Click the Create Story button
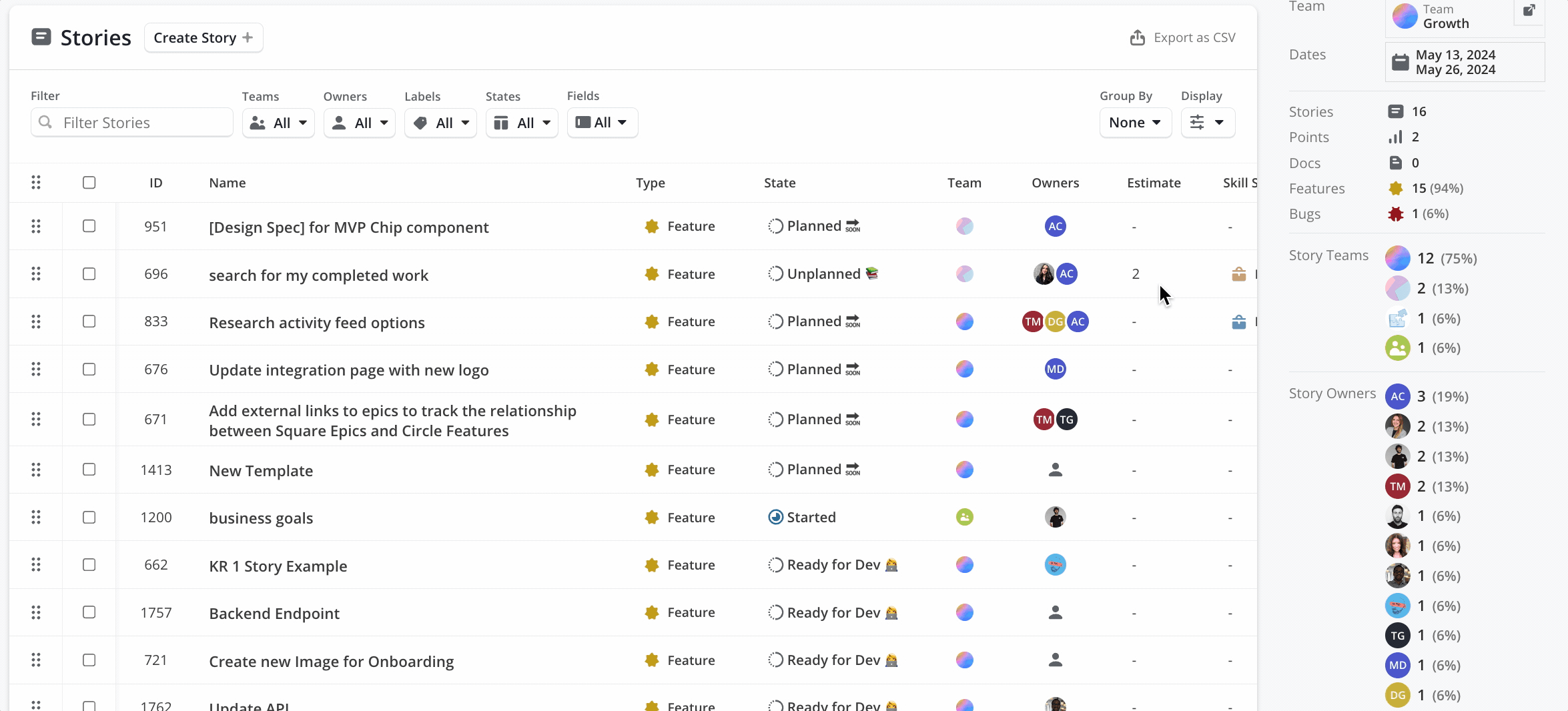1568x711 pixels. 204,38
